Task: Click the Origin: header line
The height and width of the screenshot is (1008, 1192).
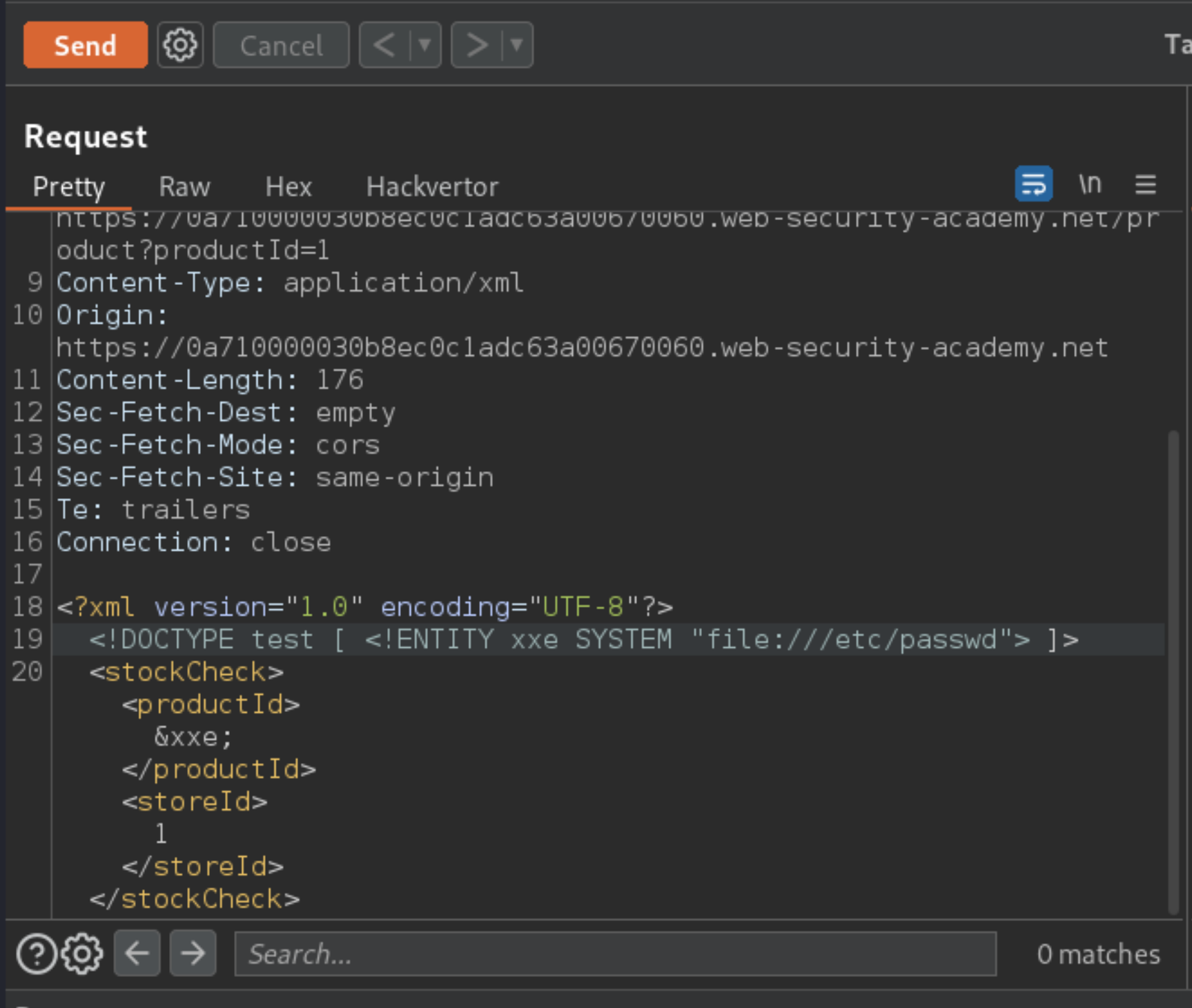Action: [x=112, y=315]
